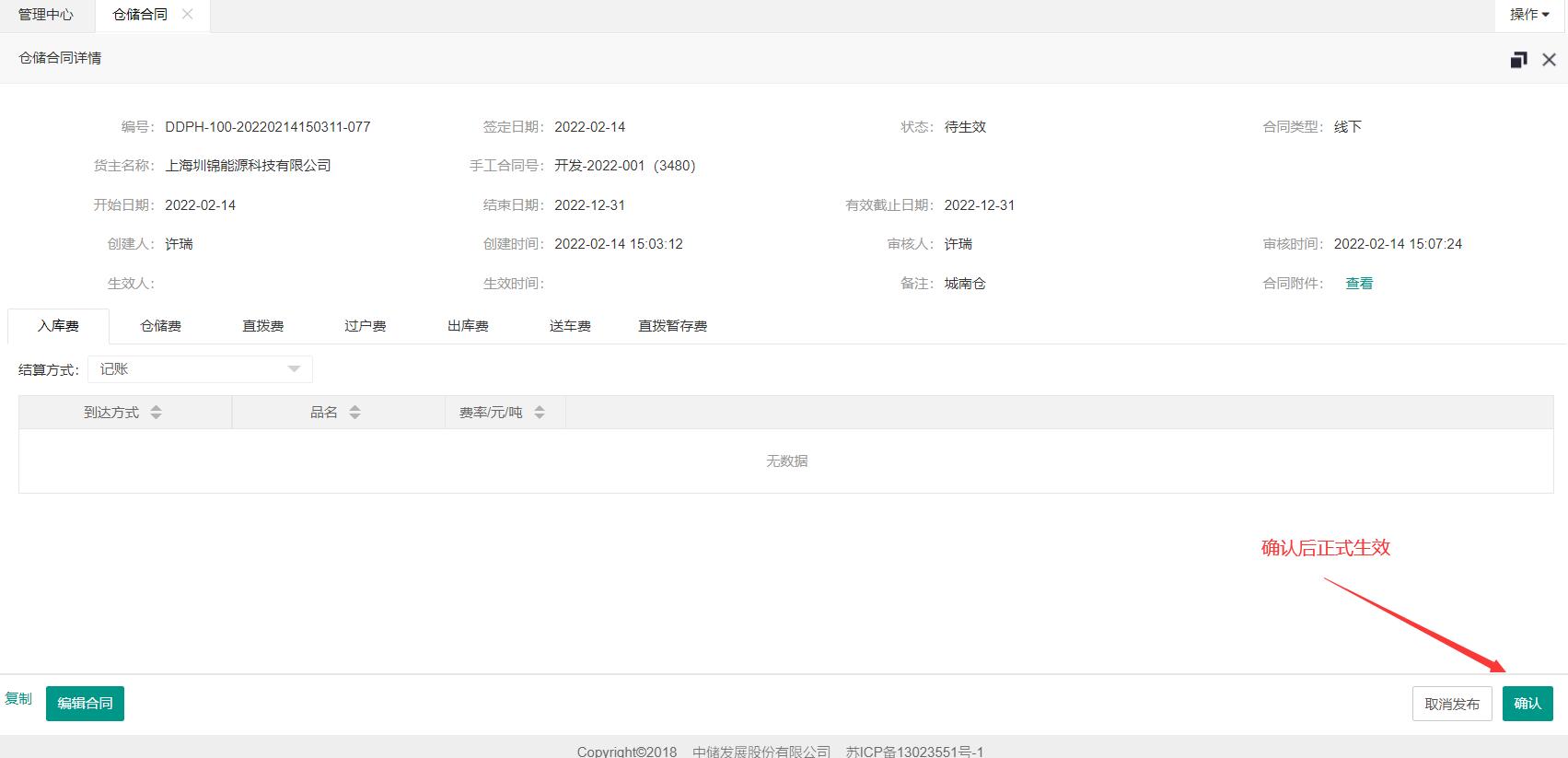The height and width of the screenshot is (758, 1568).
Task: Click the 复制 link
Action: point(18,699)
